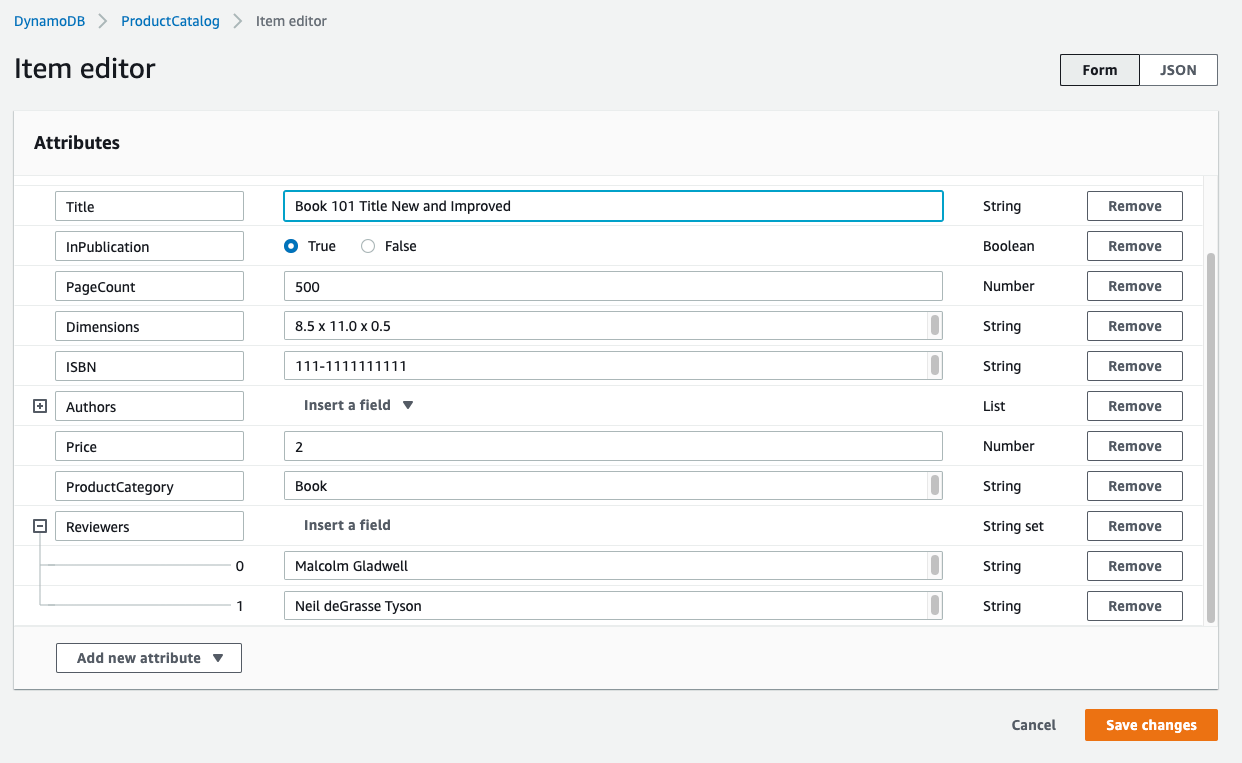The height and width of the screenshot is (763, 1242).
Task: Remove the Neil deGrasse Tyson entry
Action: tap(1135, 606)
